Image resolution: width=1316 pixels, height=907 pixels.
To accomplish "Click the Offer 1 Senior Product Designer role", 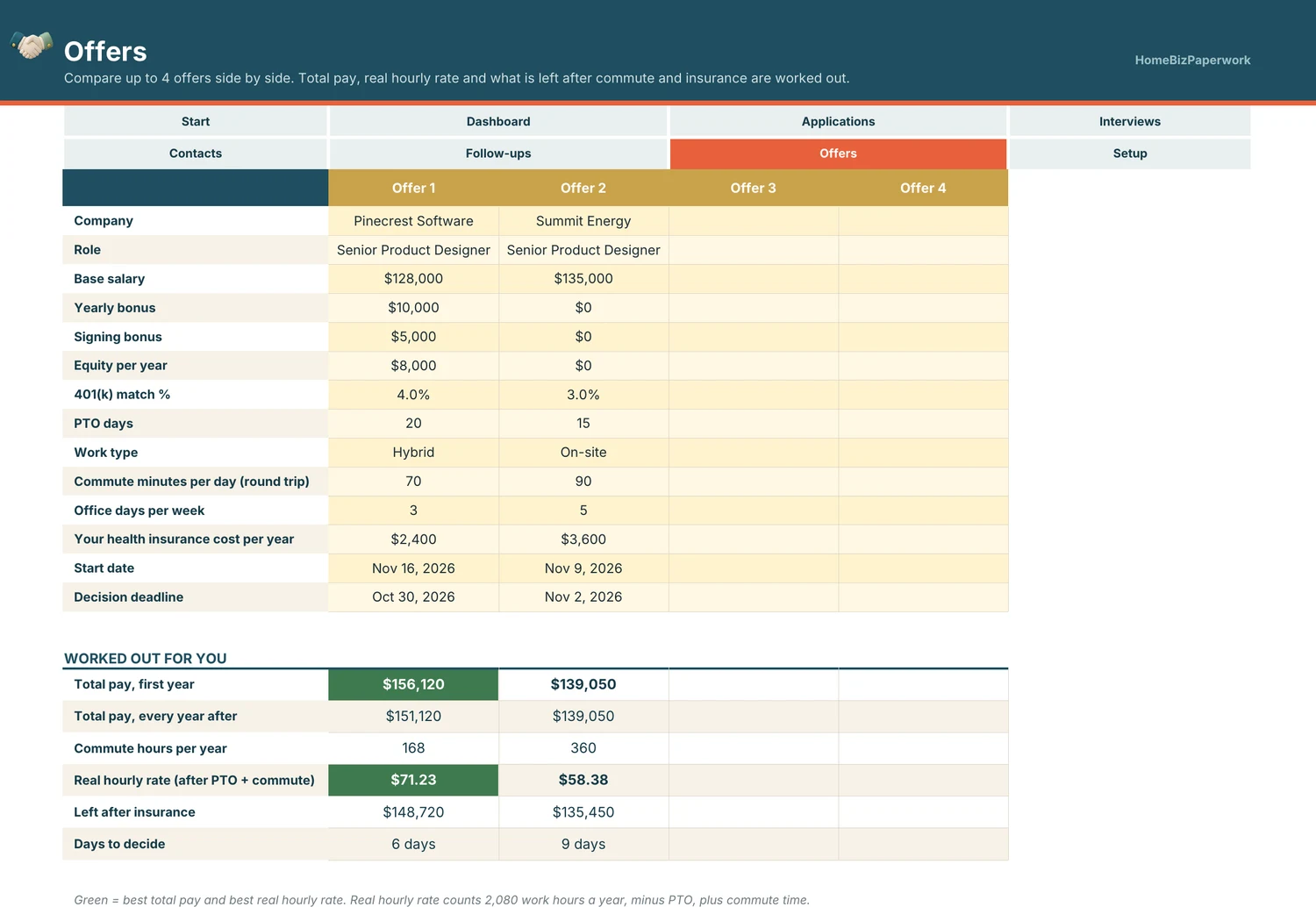I will pos(413,250).
